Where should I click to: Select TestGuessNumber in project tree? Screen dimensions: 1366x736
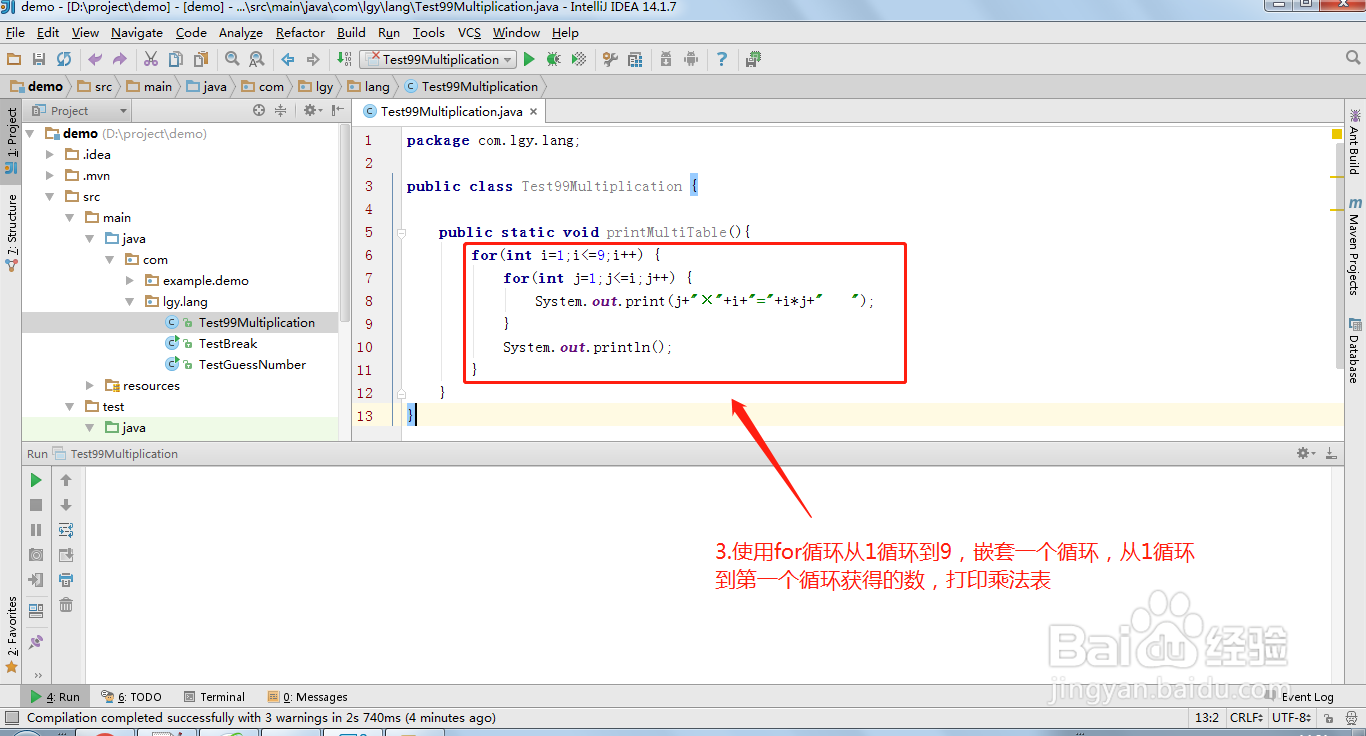(x=252, y=364)
